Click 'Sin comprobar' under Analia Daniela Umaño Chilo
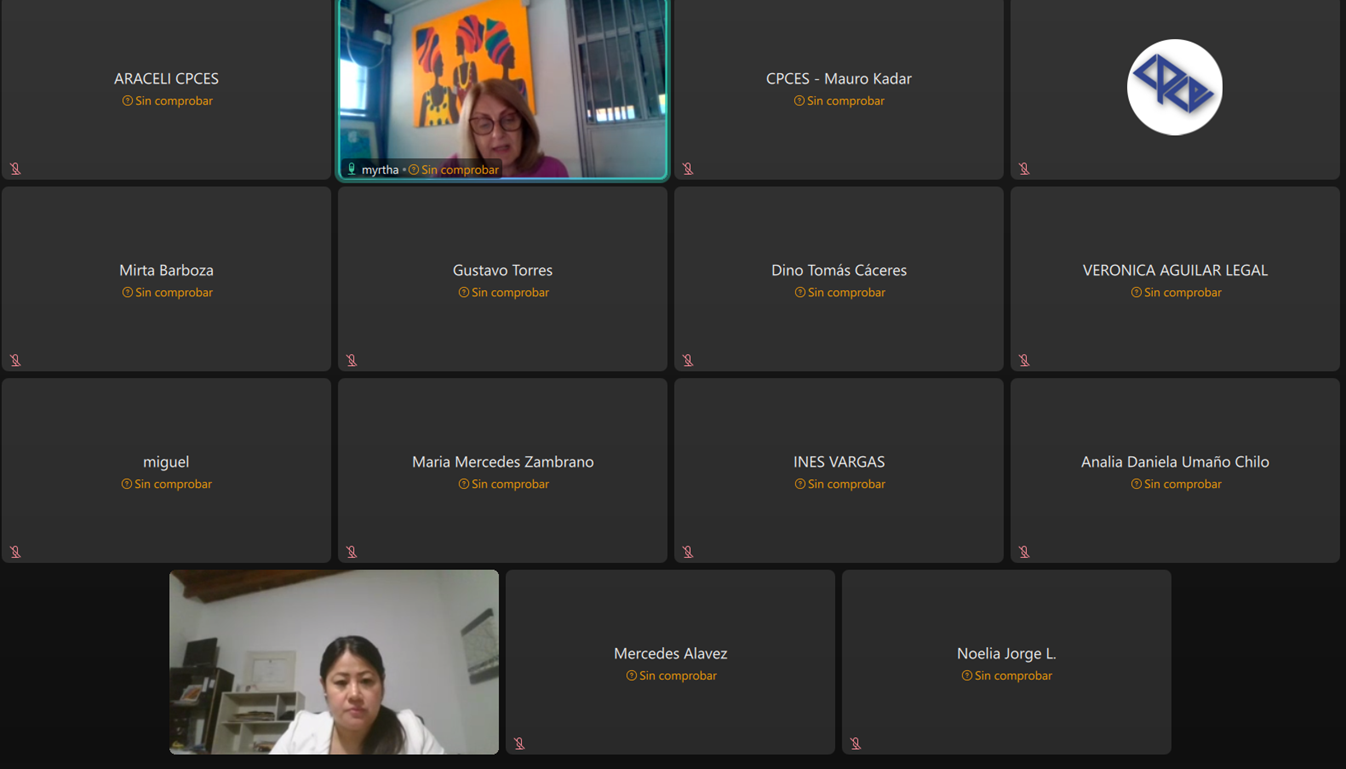1346x769 pixels. click(x=1183, y=484)
